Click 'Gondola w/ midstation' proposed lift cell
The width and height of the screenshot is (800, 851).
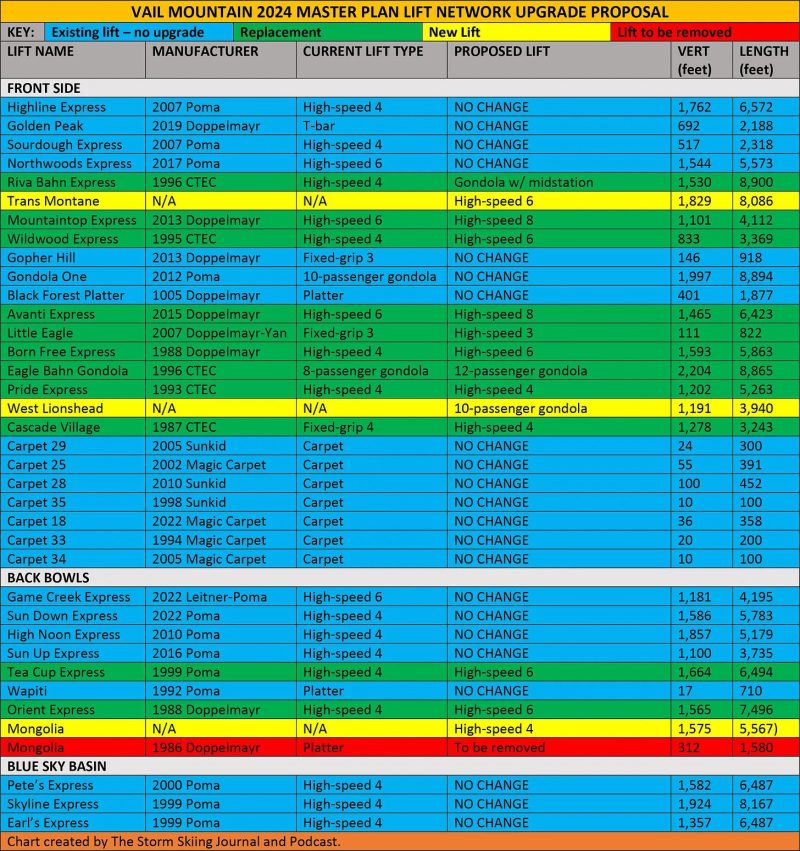559,182
